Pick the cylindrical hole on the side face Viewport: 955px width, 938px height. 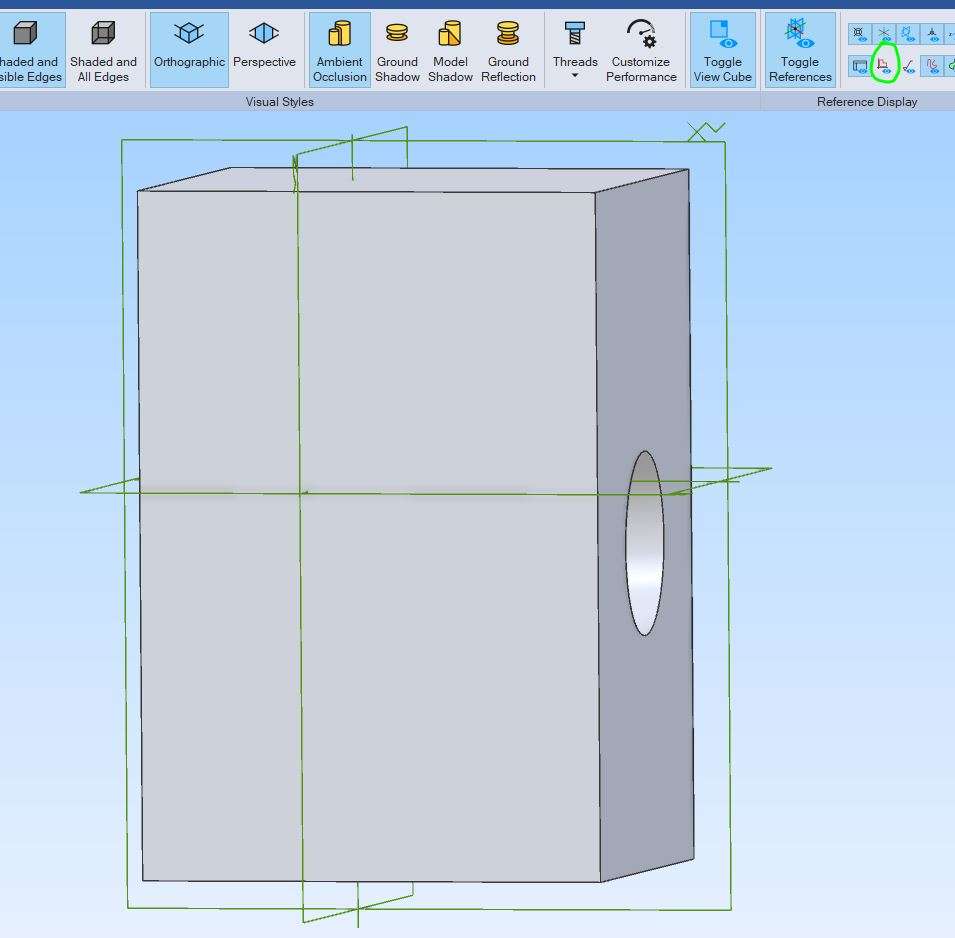(x=645, y=543)
